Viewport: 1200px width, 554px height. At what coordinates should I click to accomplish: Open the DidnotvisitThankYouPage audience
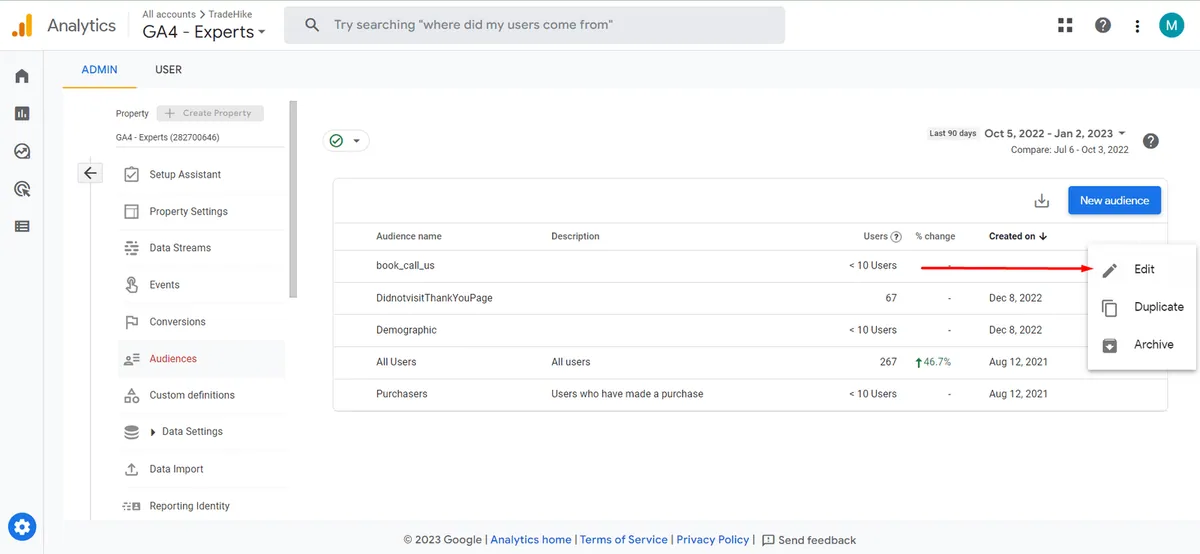click(434, 298)
